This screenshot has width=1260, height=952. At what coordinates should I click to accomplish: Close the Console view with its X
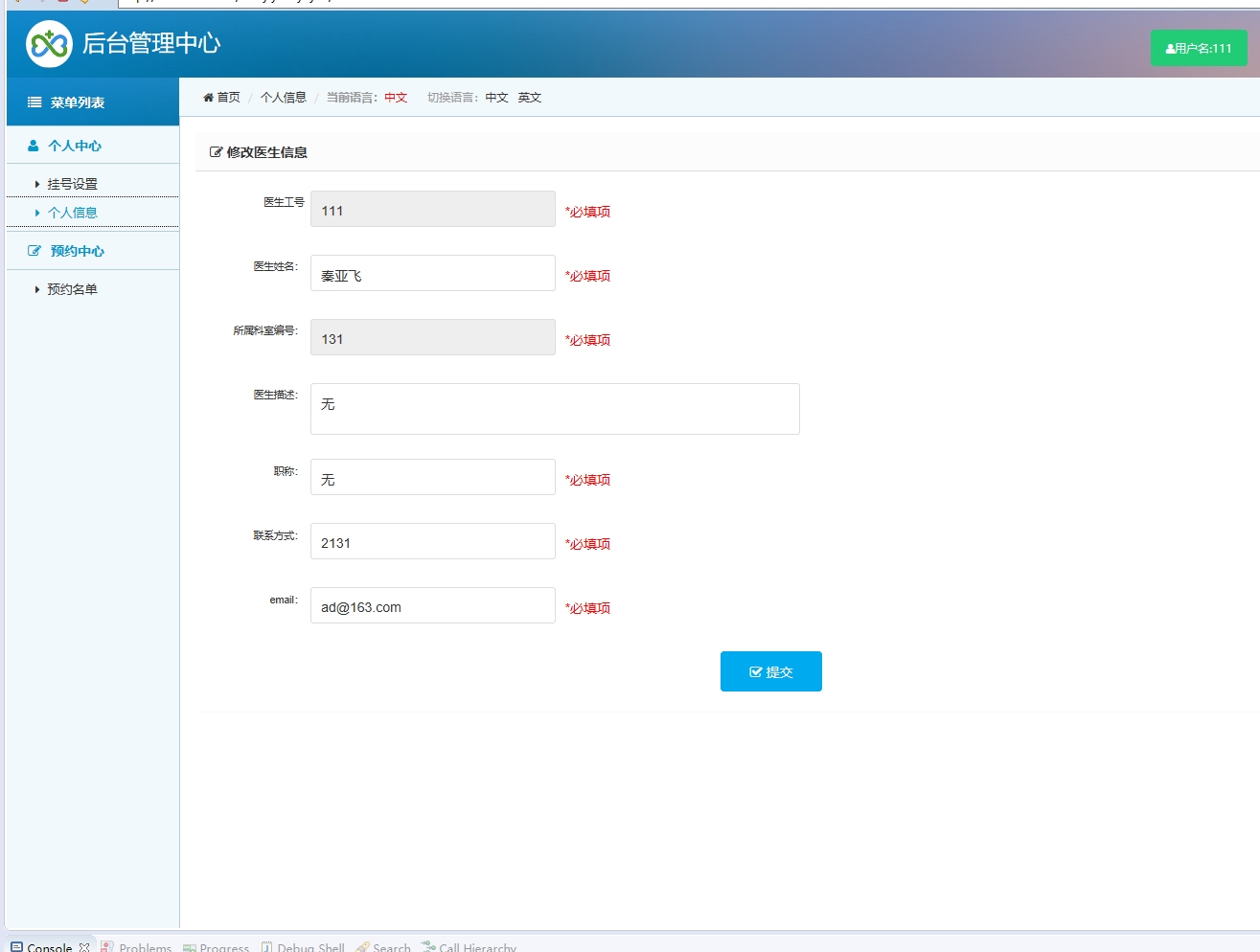(x=84, y=947)
